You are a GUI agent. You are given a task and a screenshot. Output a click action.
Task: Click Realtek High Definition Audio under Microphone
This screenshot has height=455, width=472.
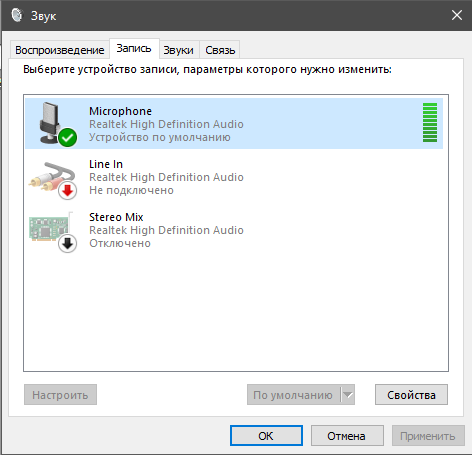(166, 124)
